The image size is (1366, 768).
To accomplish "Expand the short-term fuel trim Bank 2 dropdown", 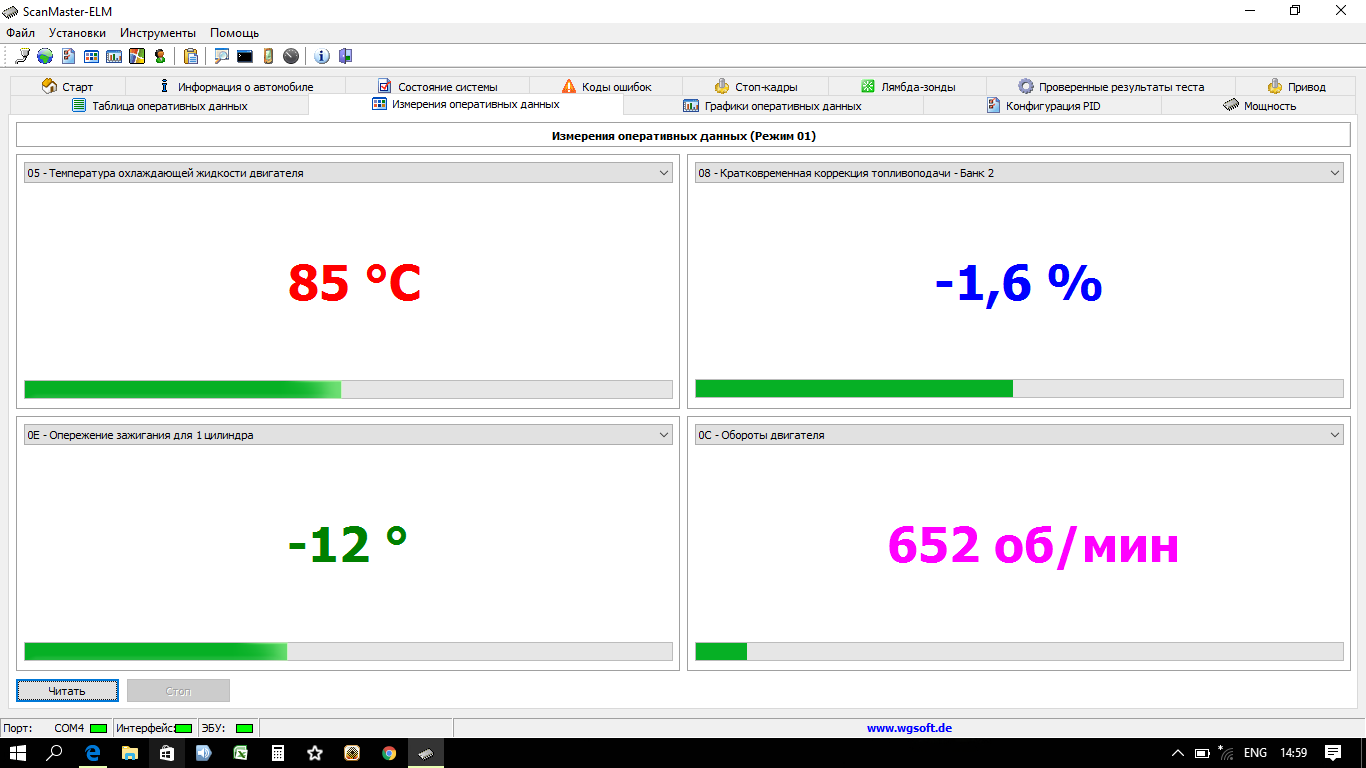I will [x=1335, y=173].
